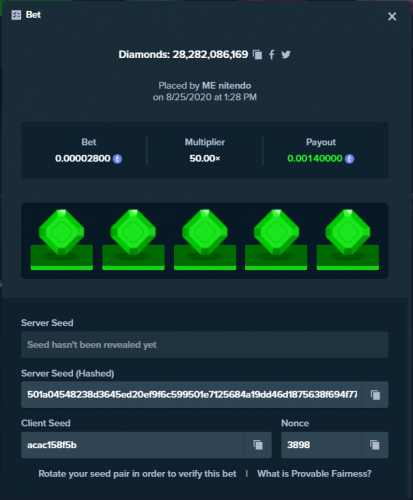This screenshot has width=413, height=500.
Task: Open What is Provable Fairness link
Action: (x=314, y=474)
